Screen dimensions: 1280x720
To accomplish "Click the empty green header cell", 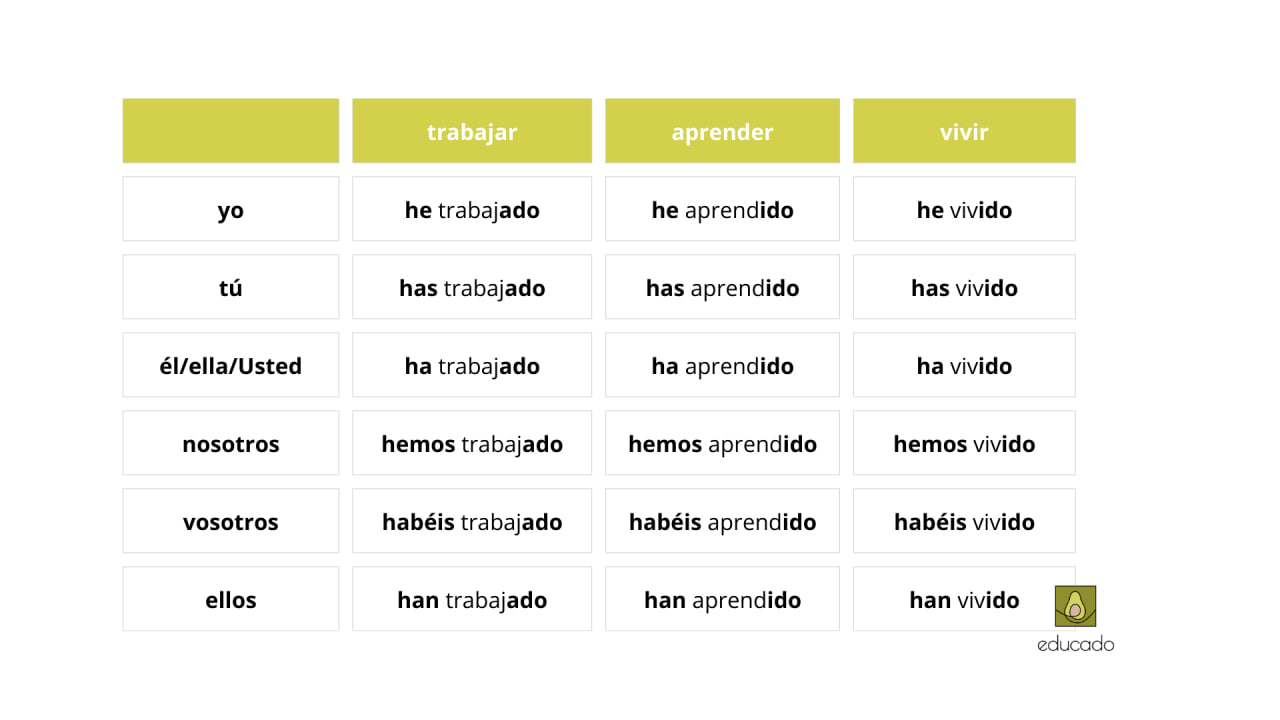I will click(x=231, y=131).
